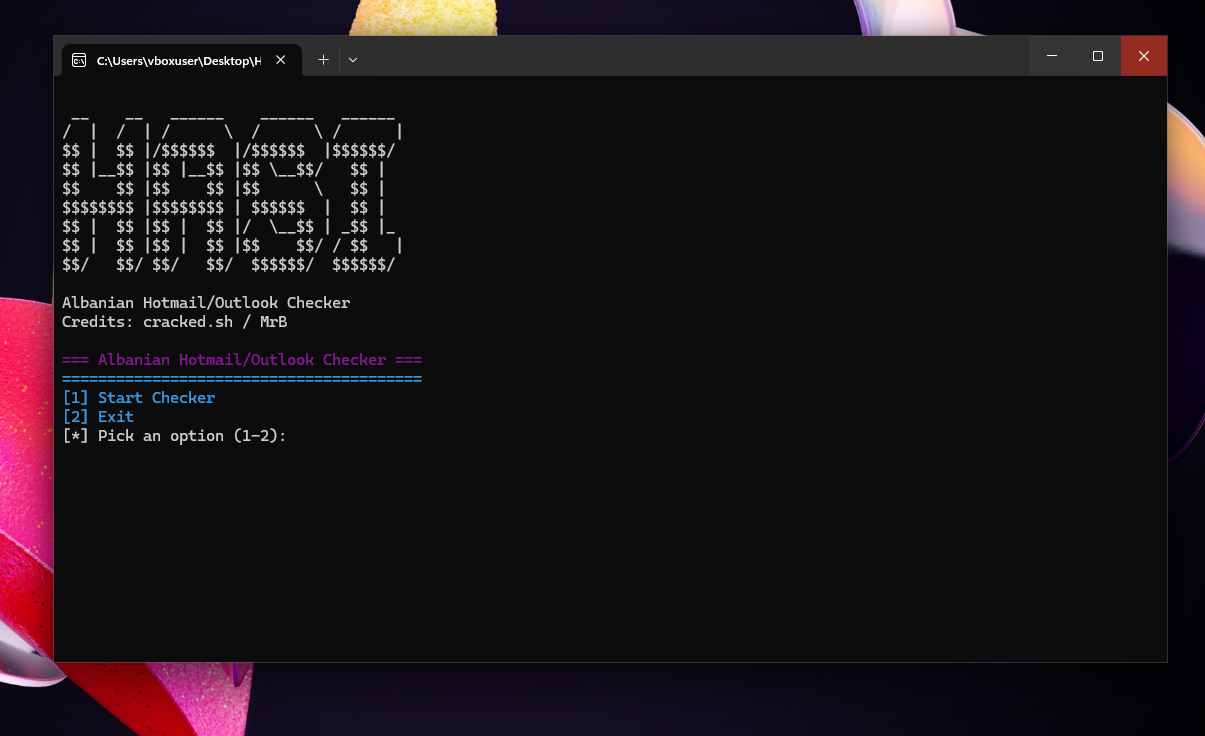Click "MrB" in the Credits line

pyautogui.click(x=275, y=322)
